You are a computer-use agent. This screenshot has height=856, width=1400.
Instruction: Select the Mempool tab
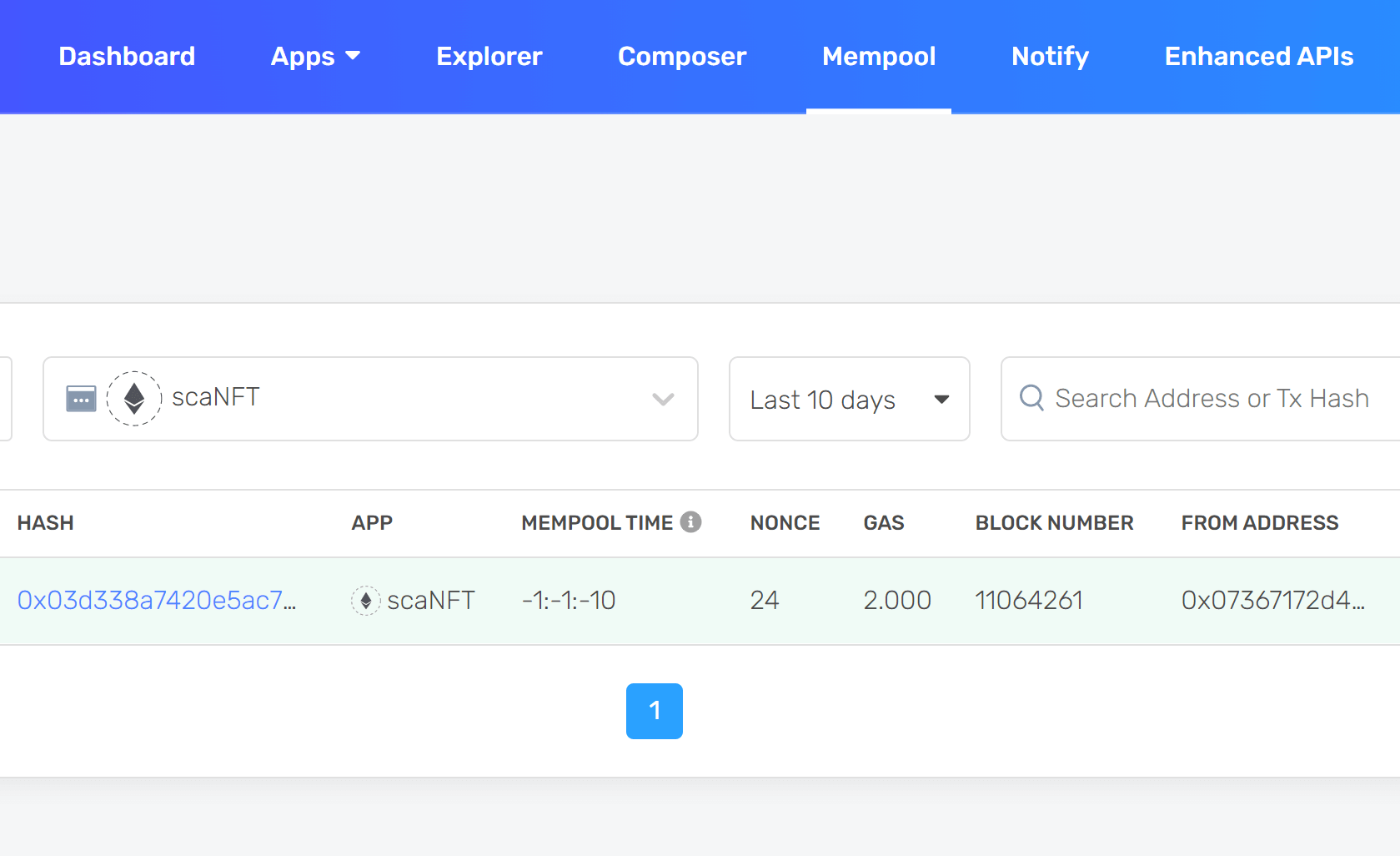878,56
